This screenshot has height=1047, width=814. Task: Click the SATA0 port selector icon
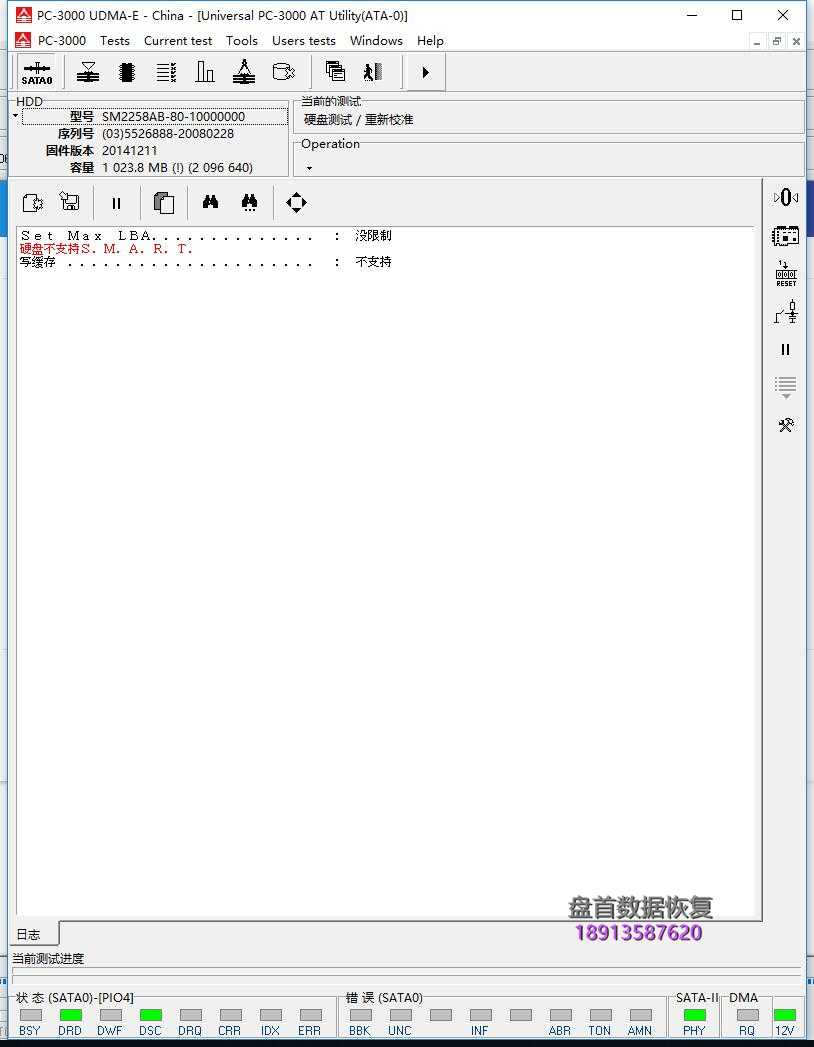coord(37,72)
